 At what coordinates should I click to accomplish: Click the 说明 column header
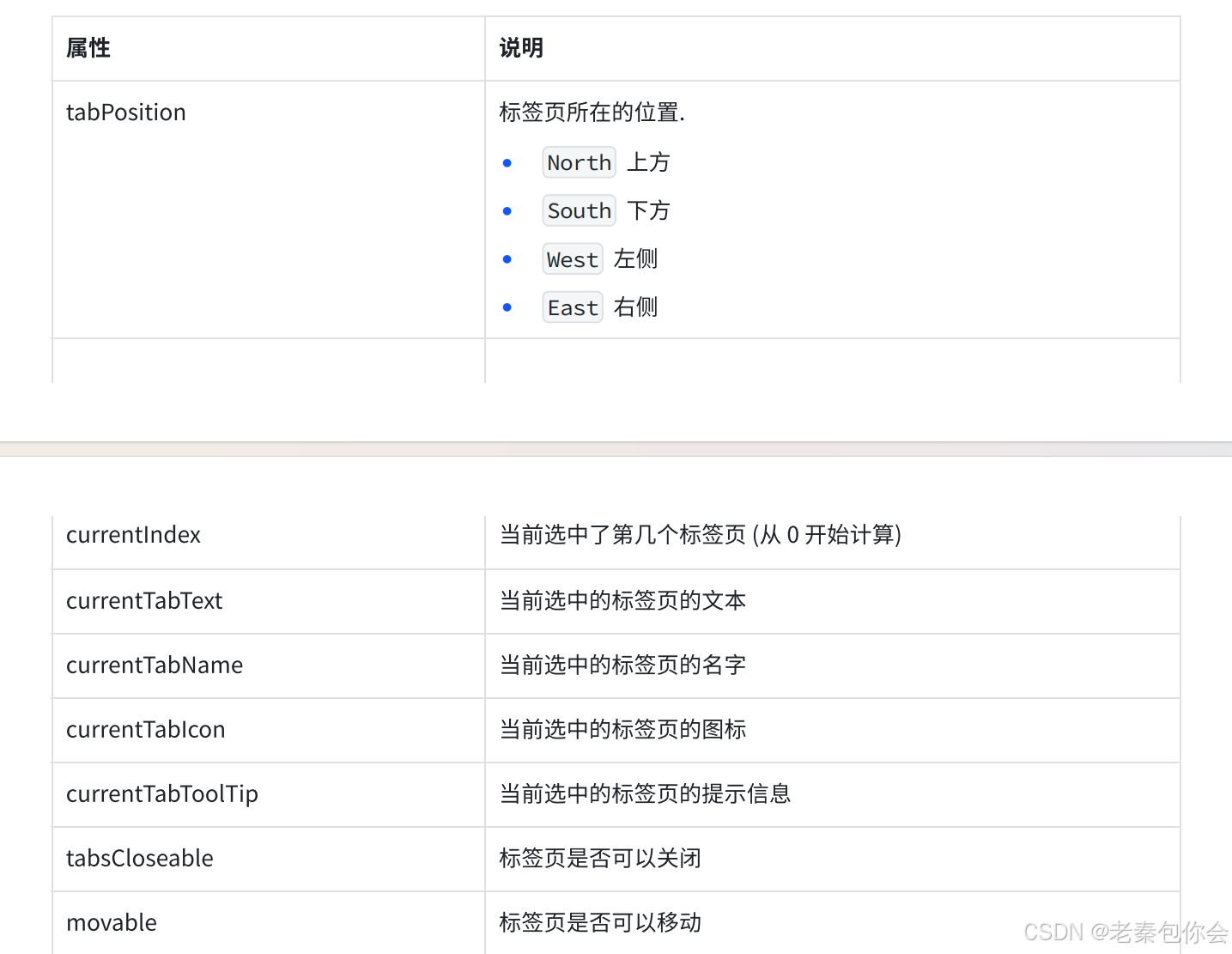[833, 48]
